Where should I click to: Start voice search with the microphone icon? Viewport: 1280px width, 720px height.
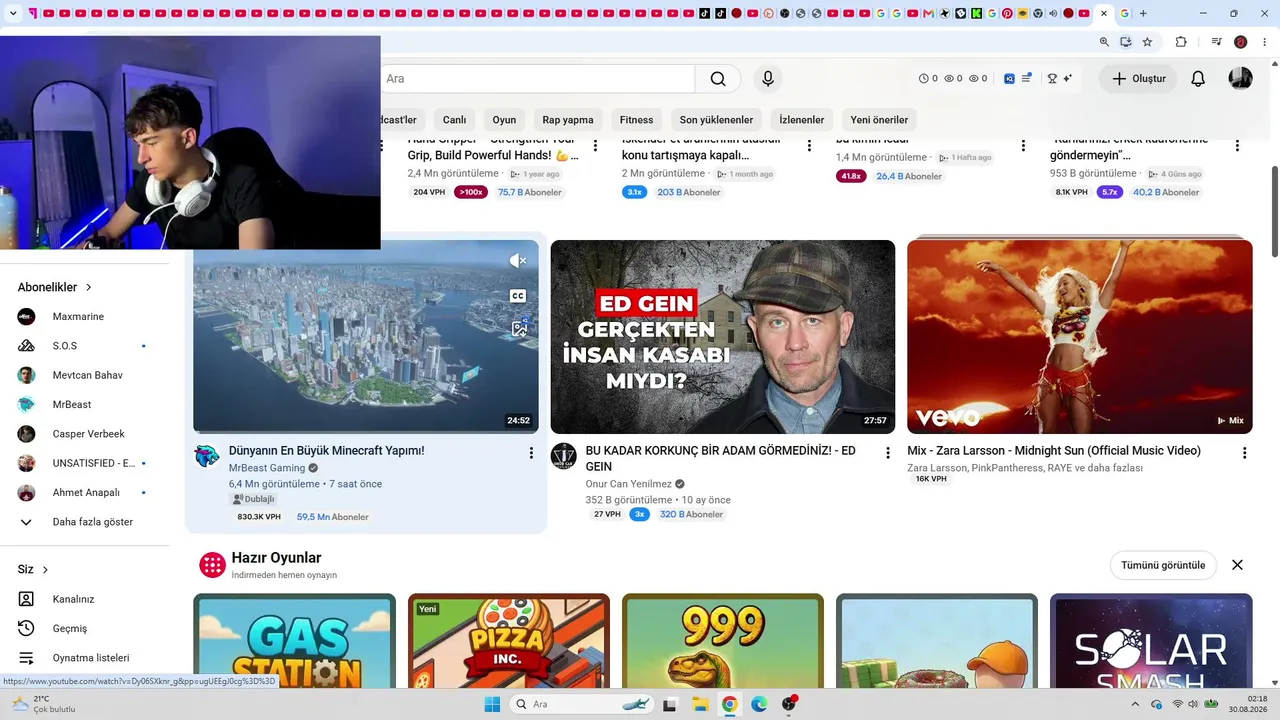pos(768,79)
